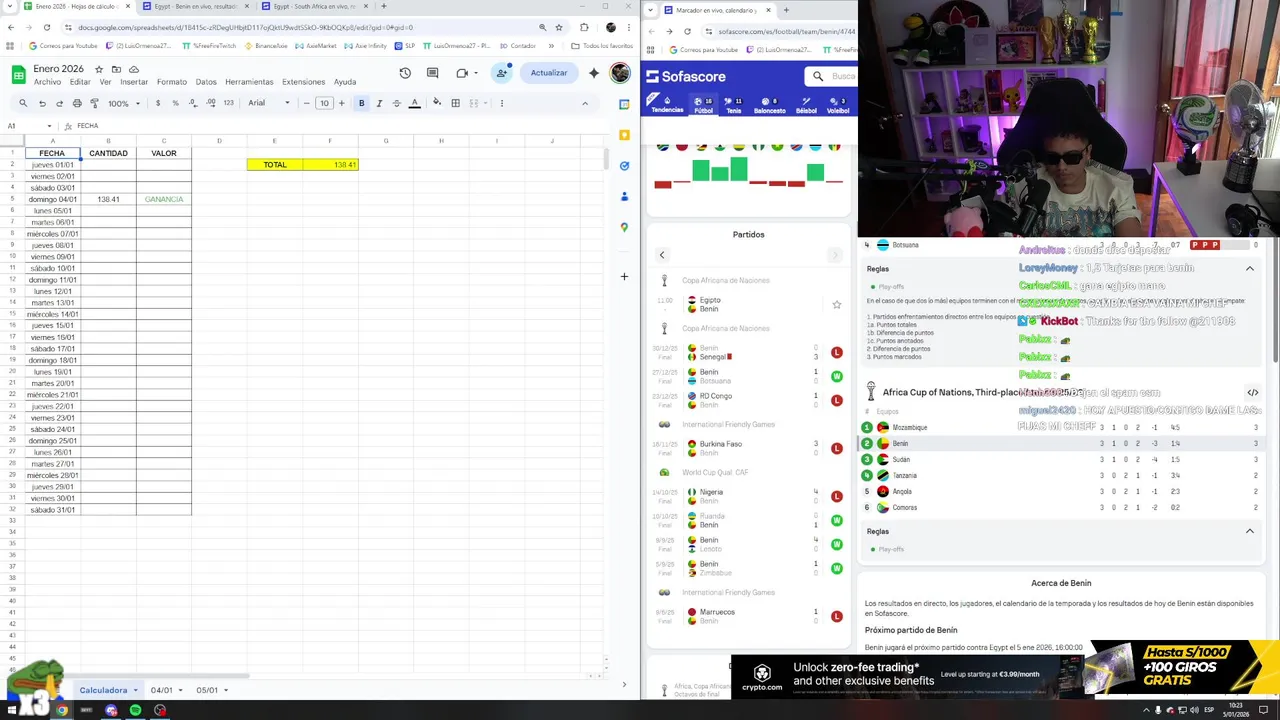
Task: Open the 123 number formats menu
Action: coord(228,103)
